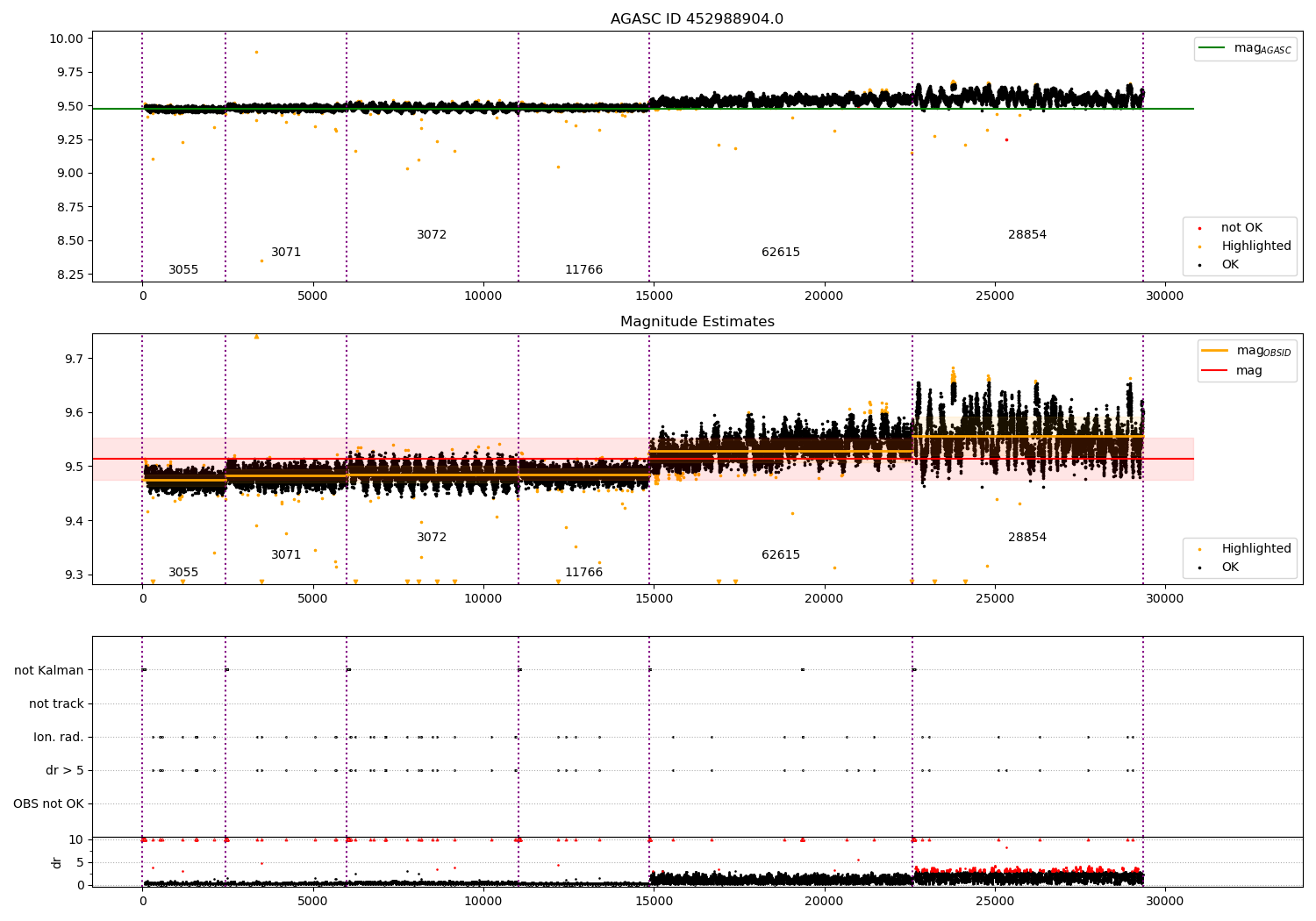Click the rotated "dr" axis label
The width and height of the screenshot is (1316, 921).
tap(57, 862)
